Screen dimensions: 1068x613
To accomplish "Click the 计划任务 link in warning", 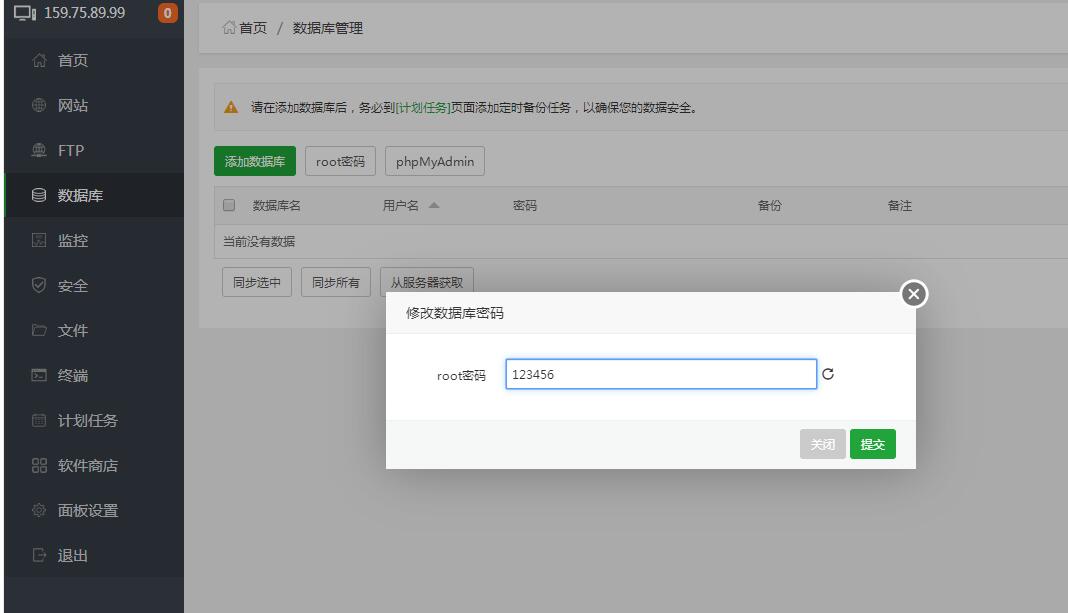I will 423,108.
